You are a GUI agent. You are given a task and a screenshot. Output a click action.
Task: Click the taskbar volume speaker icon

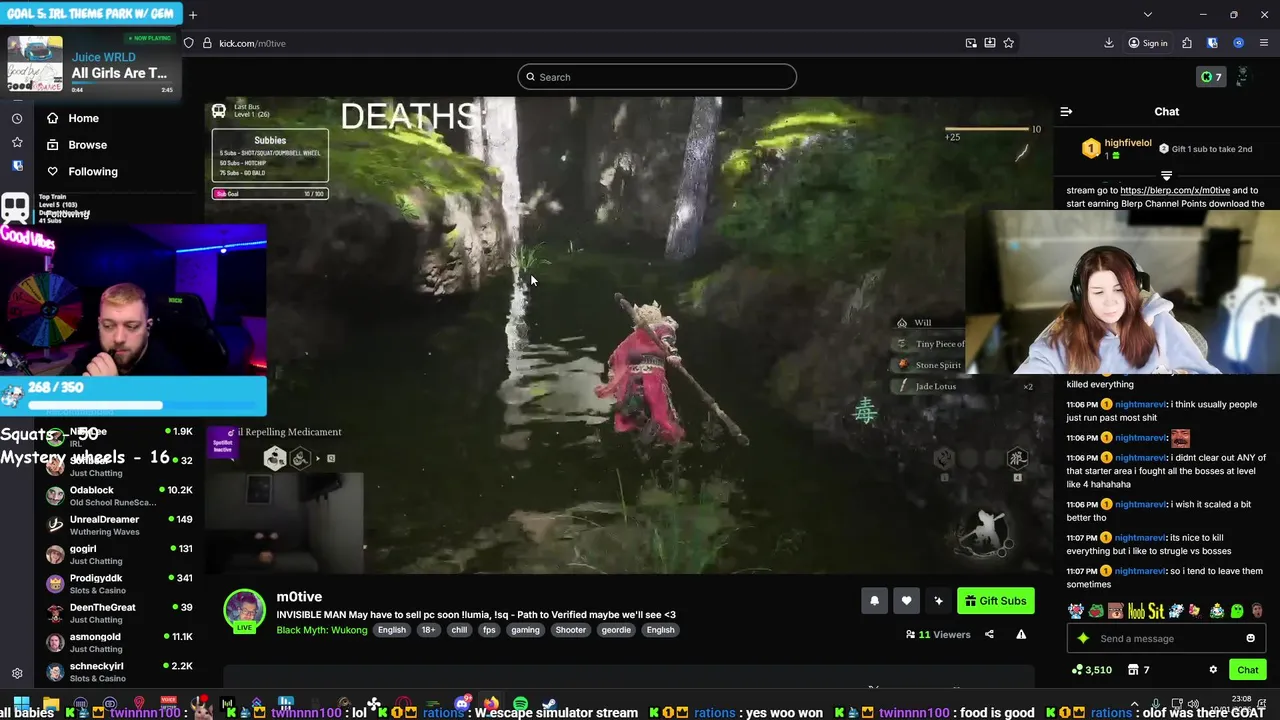tap(1195, 705)
